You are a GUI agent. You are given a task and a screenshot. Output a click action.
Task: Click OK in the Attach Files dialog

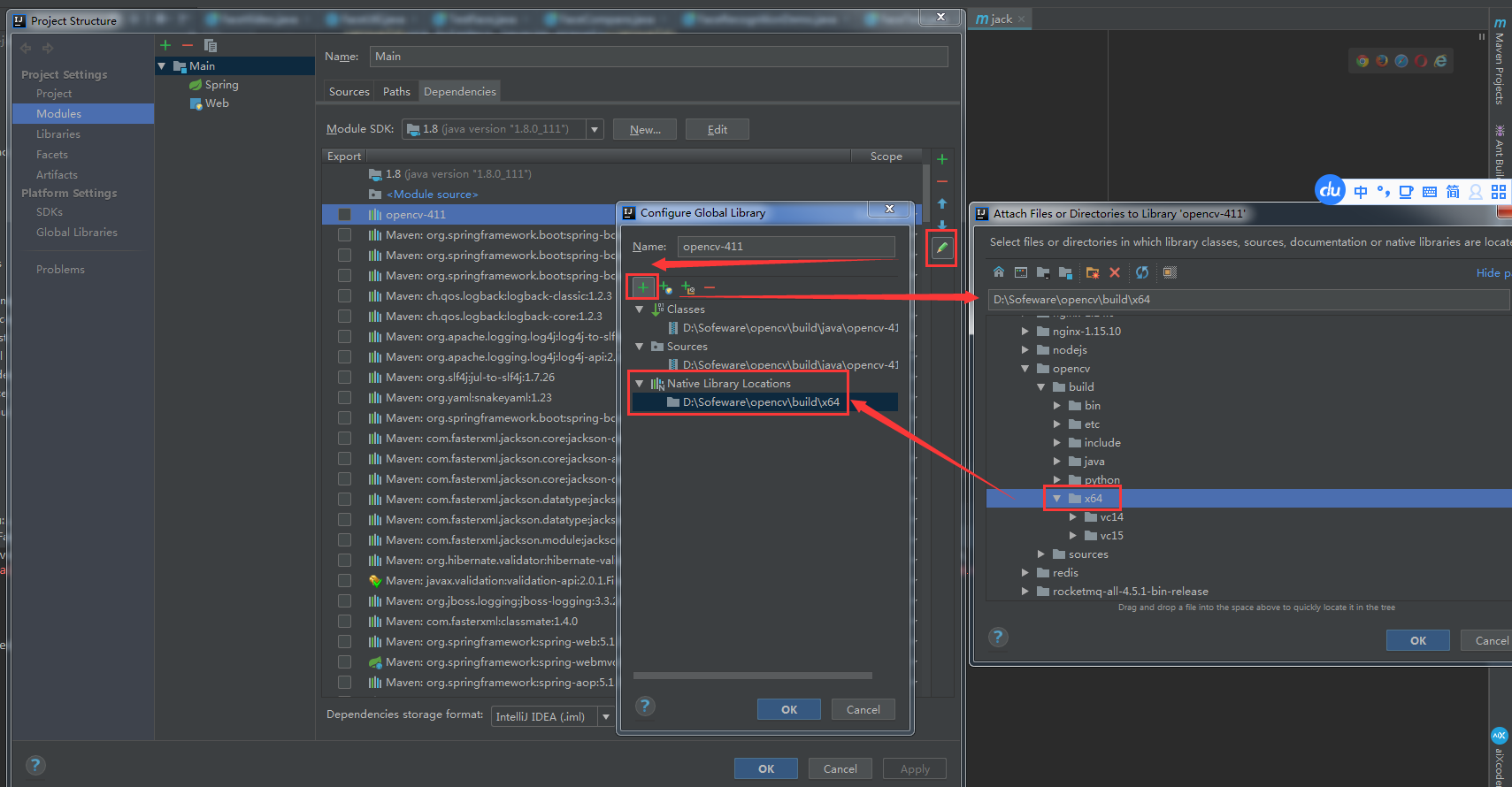point(1418,640)
